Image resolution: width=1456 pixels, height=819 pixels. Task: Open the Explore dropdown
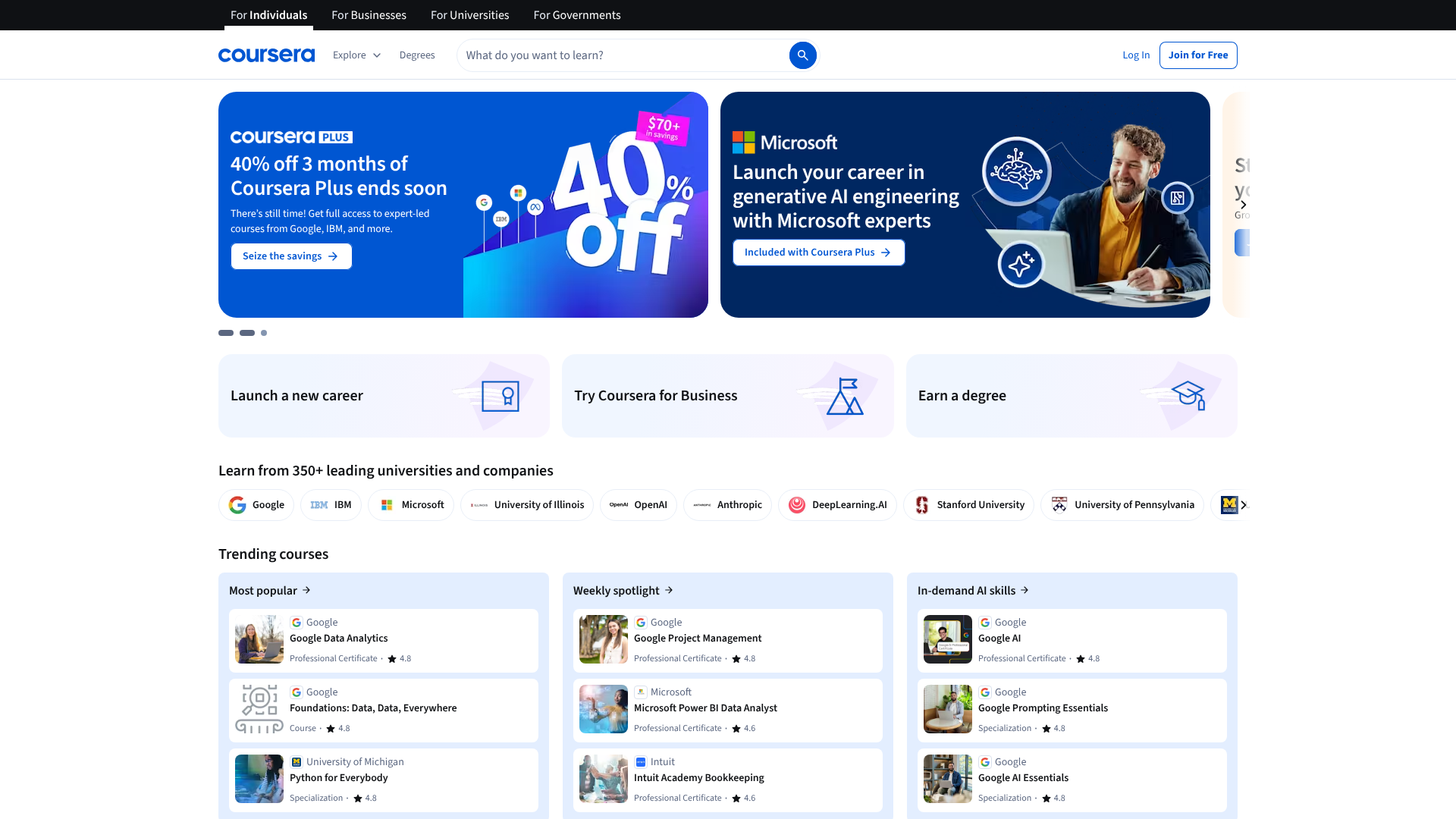coord(356,55)
